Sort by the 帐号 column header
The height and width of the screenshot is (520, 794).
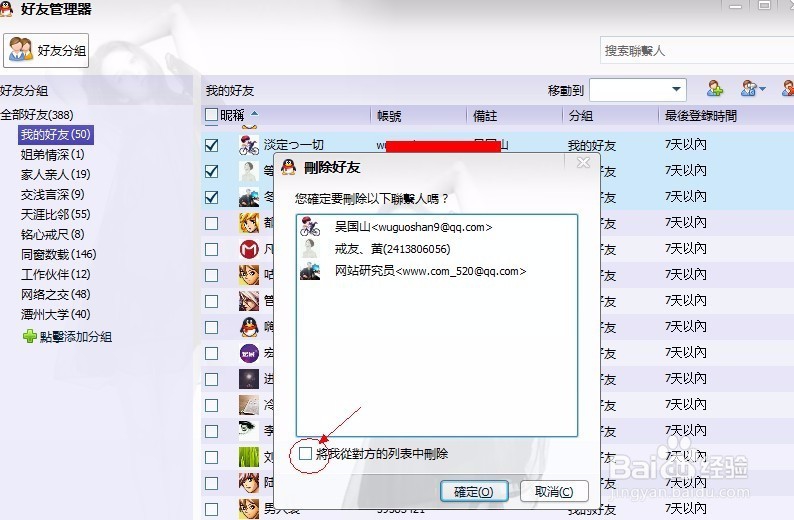389,116
